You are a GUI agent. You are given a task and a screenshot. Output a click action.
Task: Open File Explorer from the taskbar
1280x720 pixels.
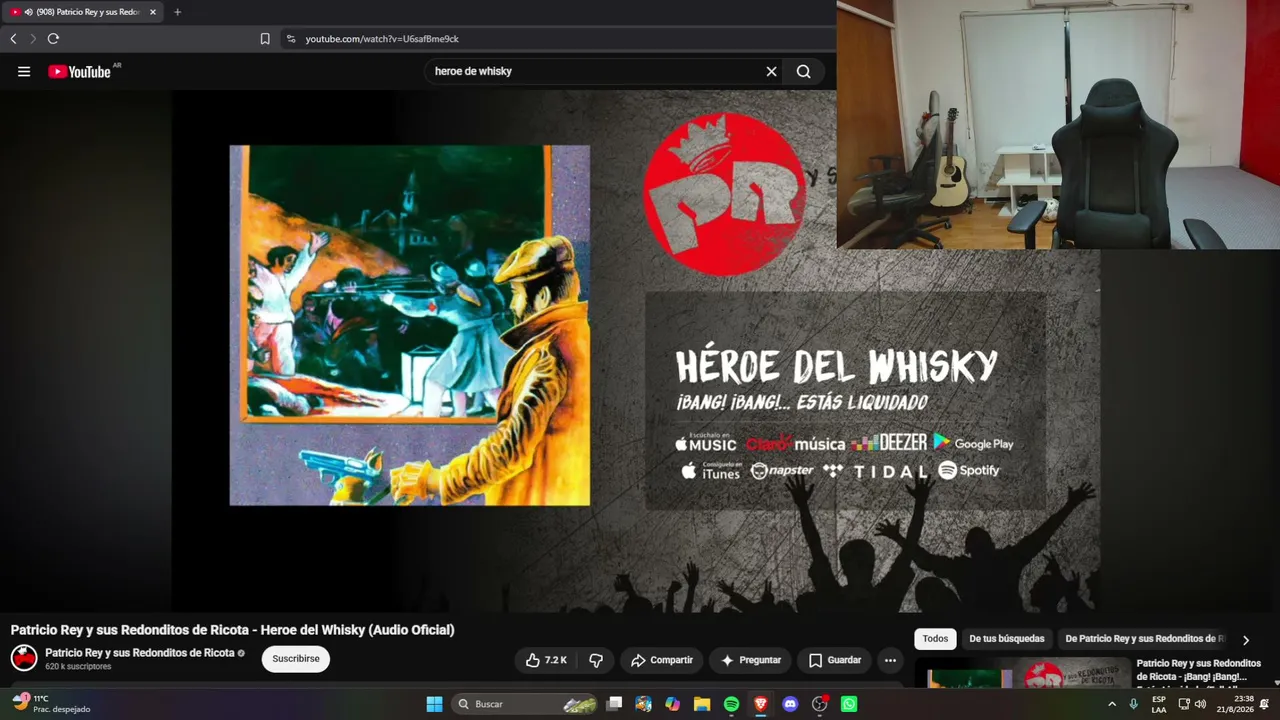[x=702, y=704]
